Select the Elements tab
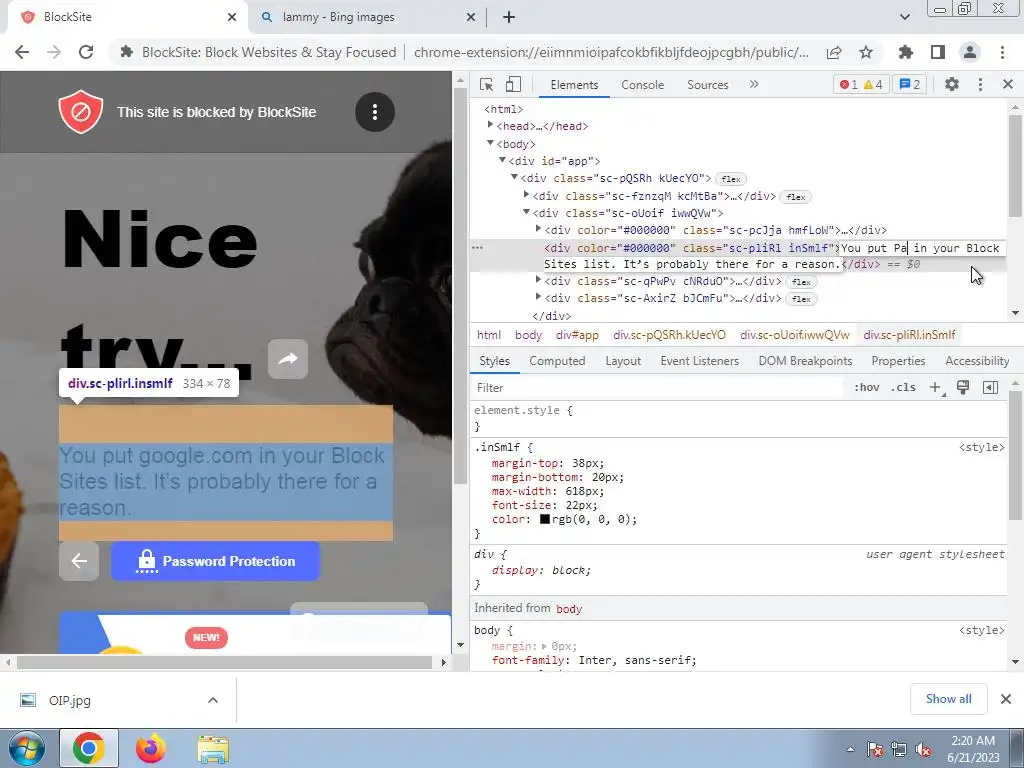1024x768 pixels. 574,85
